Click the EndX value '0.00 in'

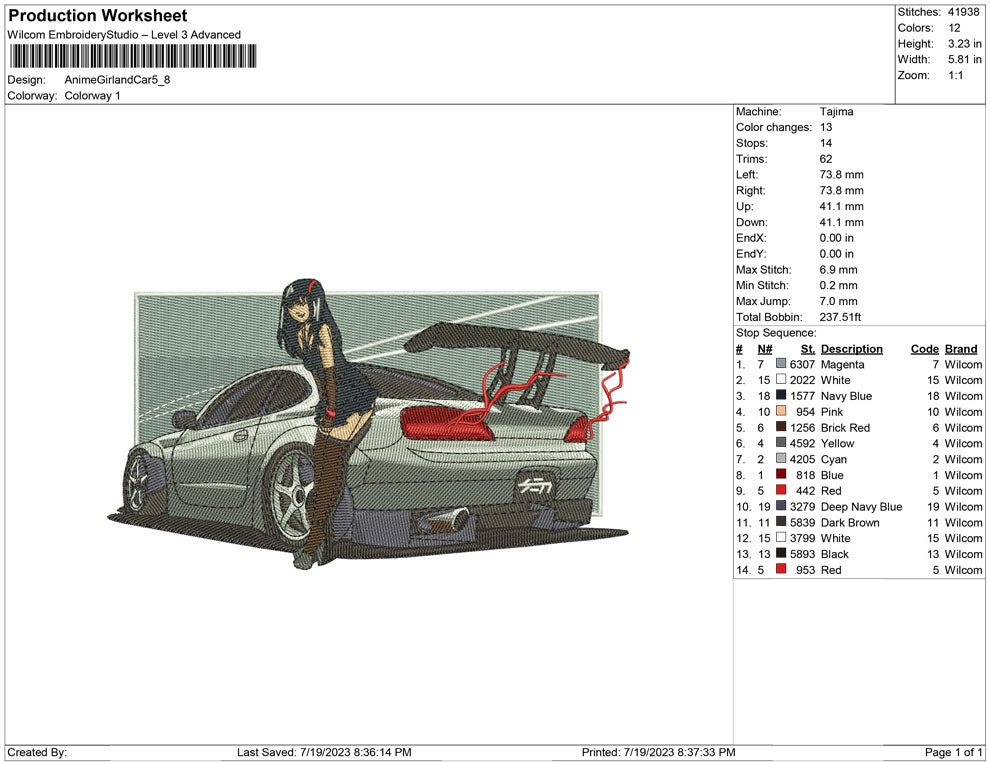point(837,238)
